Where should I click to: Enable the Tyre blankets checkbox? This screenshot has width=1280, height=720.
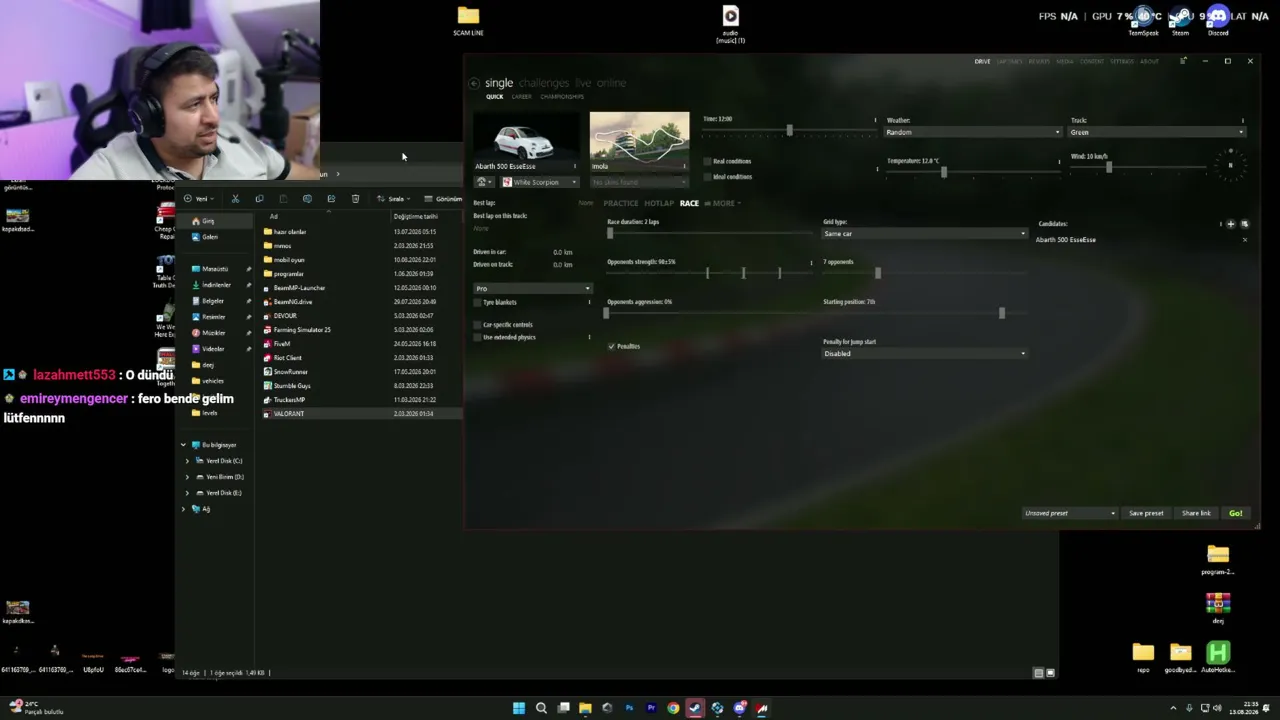pyautogui.click(x=477, y=302)
